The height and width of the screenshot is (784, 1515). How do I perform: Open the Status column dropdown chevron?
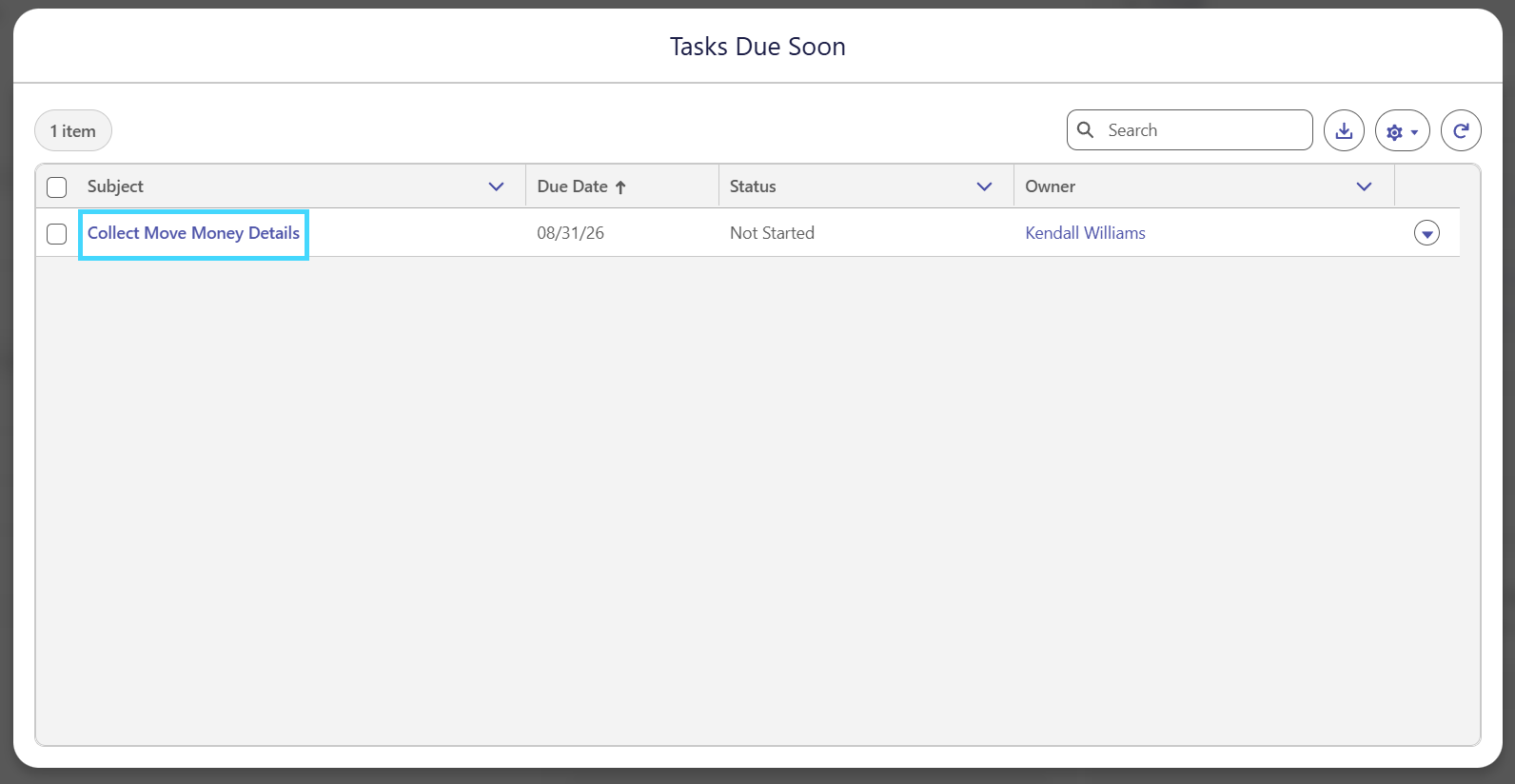pos(985,186)
